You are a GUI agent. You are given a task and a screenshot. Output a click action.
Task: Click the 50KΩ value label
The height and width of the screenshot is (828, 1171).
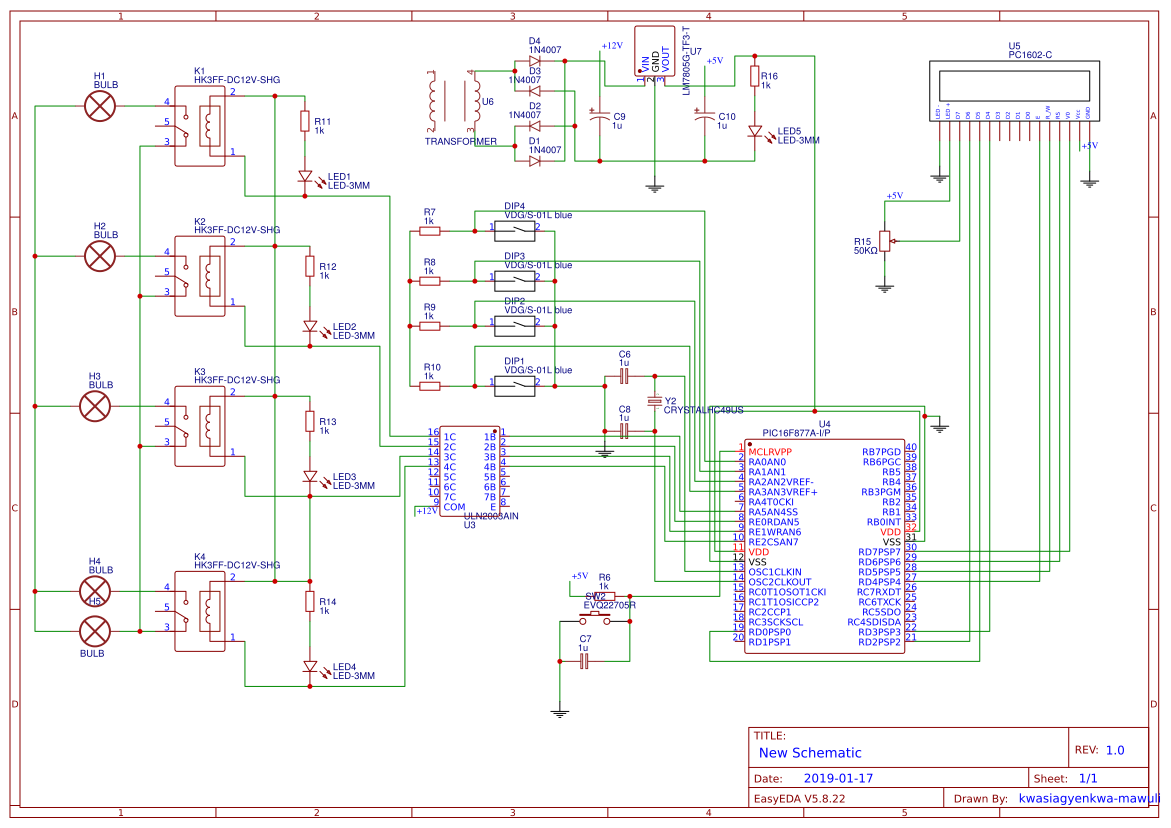coord(866,251)
